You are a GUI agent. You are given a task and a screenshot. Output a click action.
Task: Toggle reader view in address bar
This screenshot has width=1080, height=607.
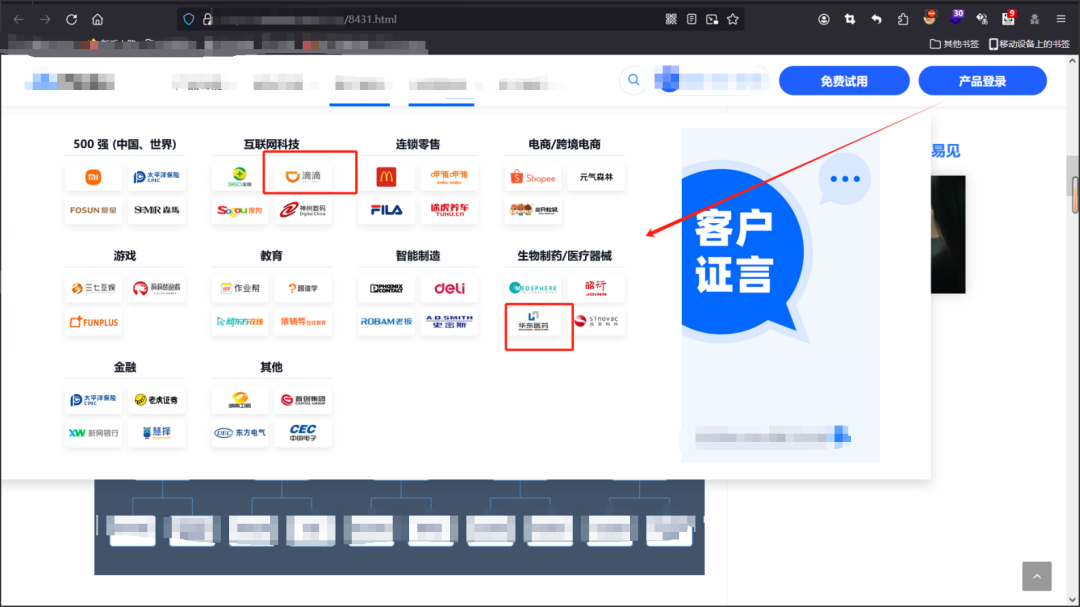[x=692, y=19]
